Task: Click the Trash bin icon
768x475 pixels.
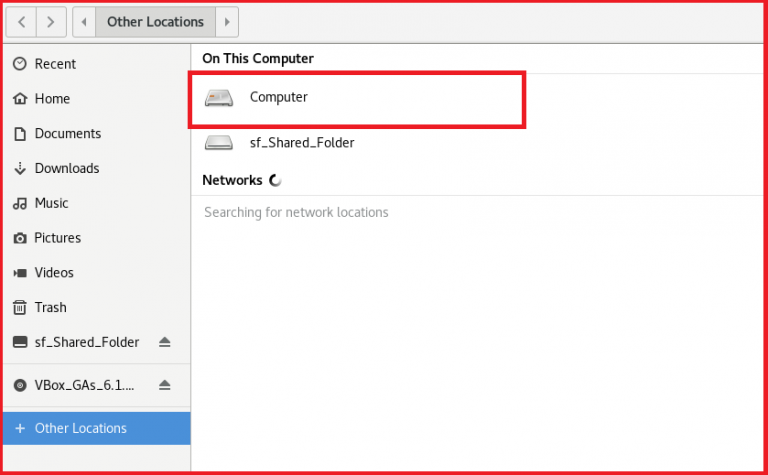Action: click(x=20, y=308)
